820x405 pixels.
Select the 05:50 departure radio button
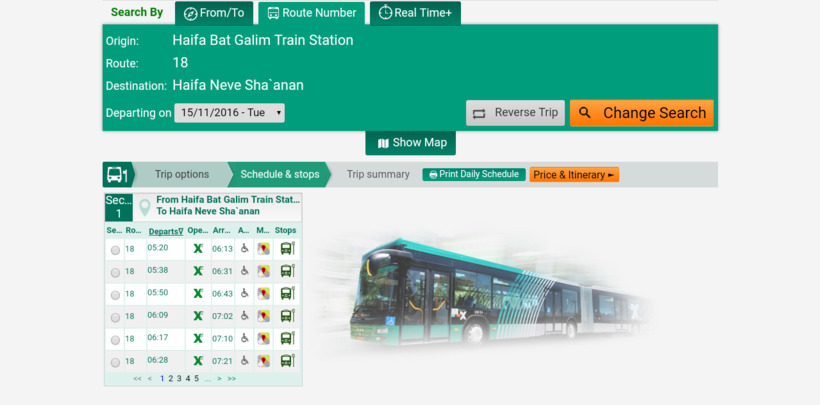tap(115, 295)
